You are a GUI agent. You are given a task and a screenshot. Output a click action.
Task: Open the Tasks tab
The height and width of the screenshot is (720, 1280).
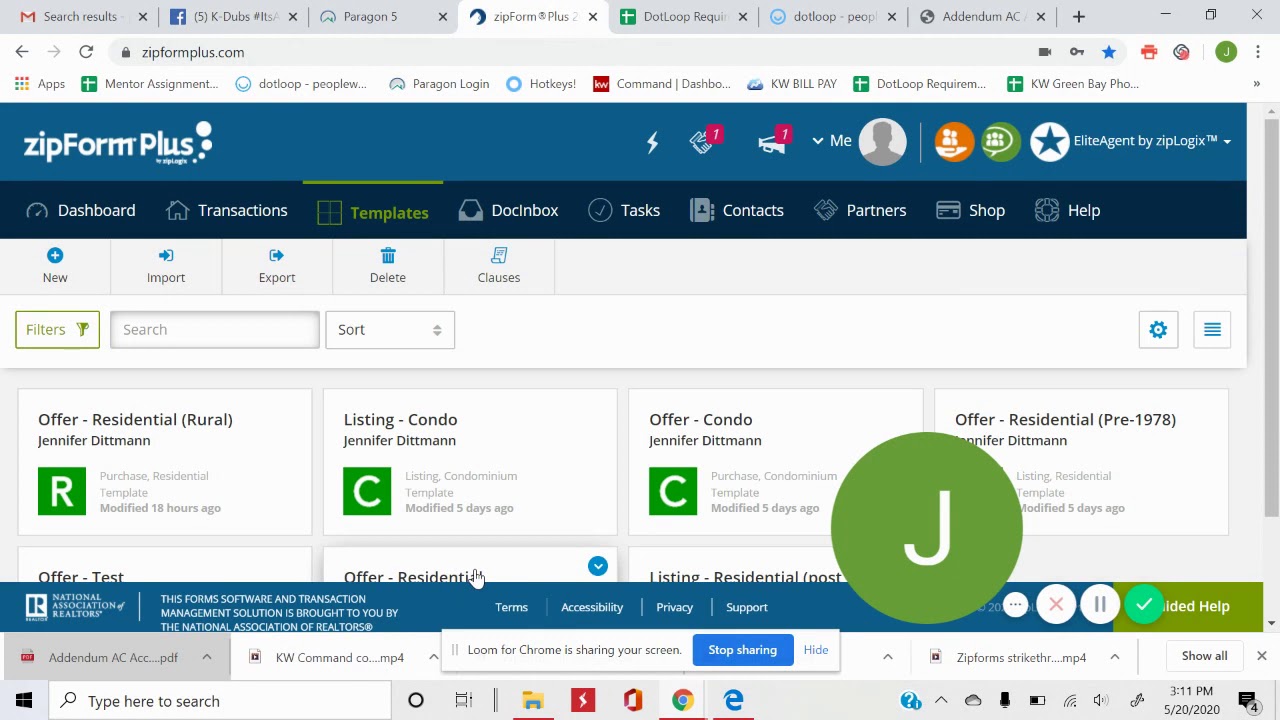tap(624, 211)
